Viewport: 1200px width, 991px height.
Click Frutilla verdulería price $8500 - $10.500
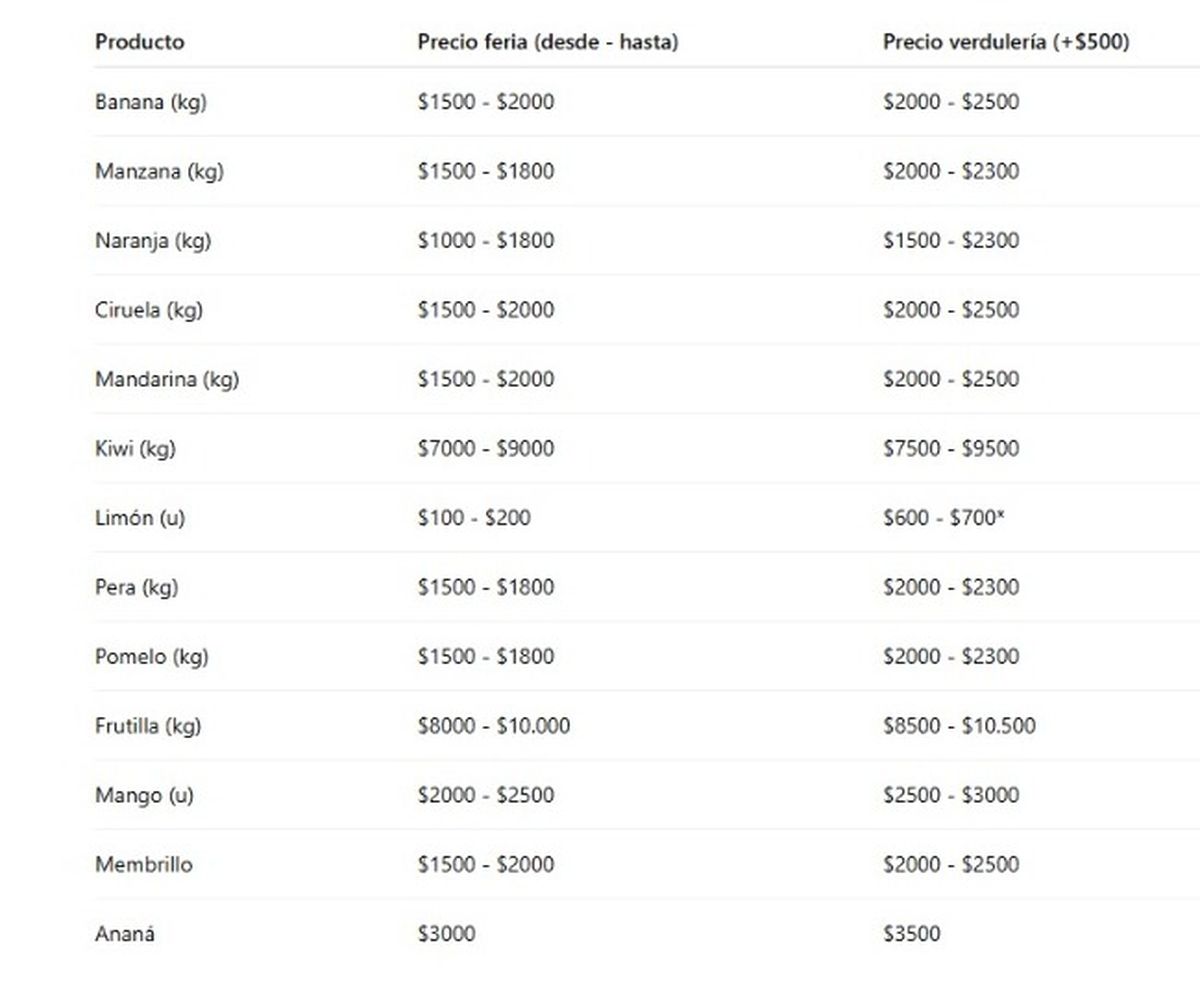pyautogui.click(x=958, y=726)
